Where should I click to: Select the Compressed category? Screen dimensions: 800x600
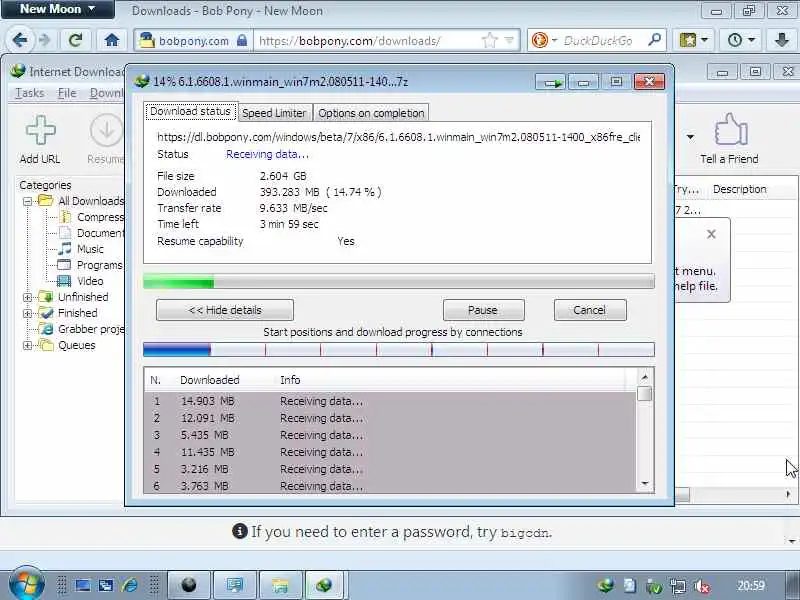pyautogui.click(x=100, y=217)
